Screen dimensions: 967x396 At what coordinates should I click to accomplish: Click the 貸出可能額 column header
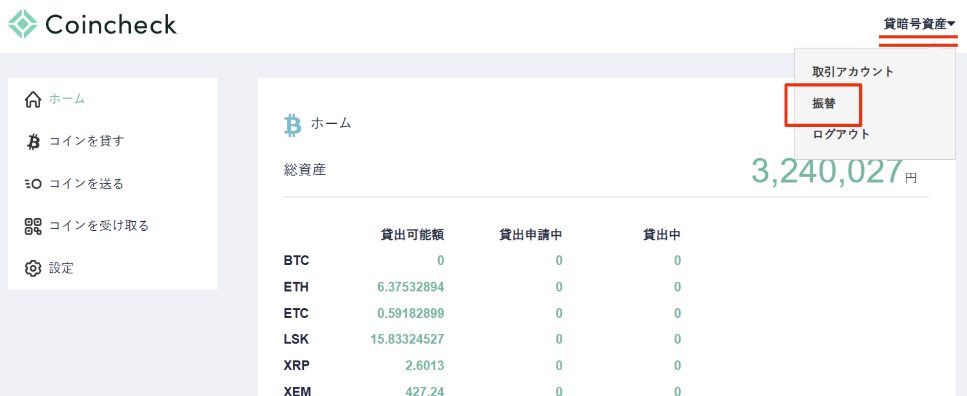coord(413,234)
